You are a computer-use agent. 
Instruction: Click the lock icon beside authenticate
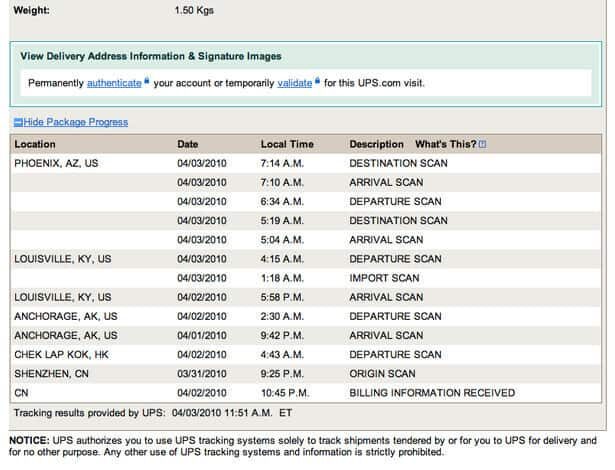(146, 81)
